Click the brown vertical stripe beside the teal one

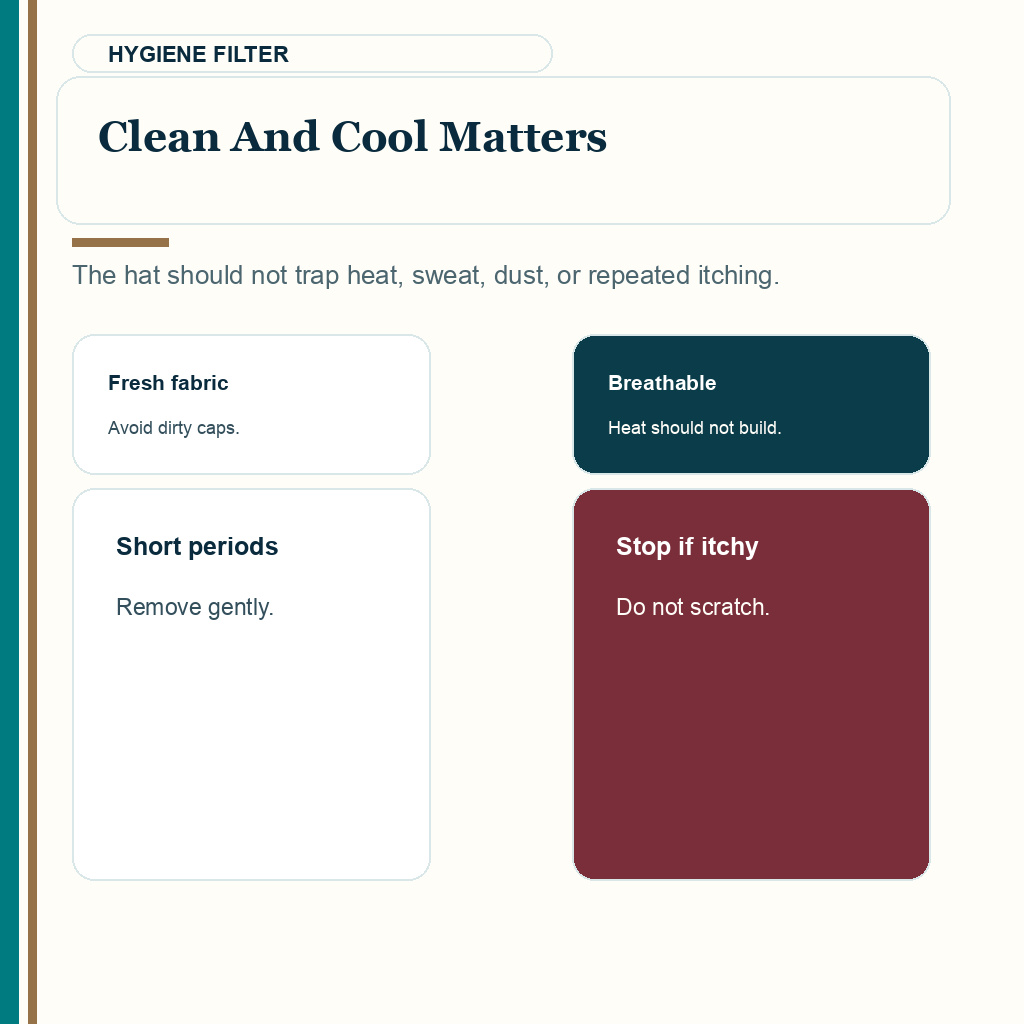(32, 512)
